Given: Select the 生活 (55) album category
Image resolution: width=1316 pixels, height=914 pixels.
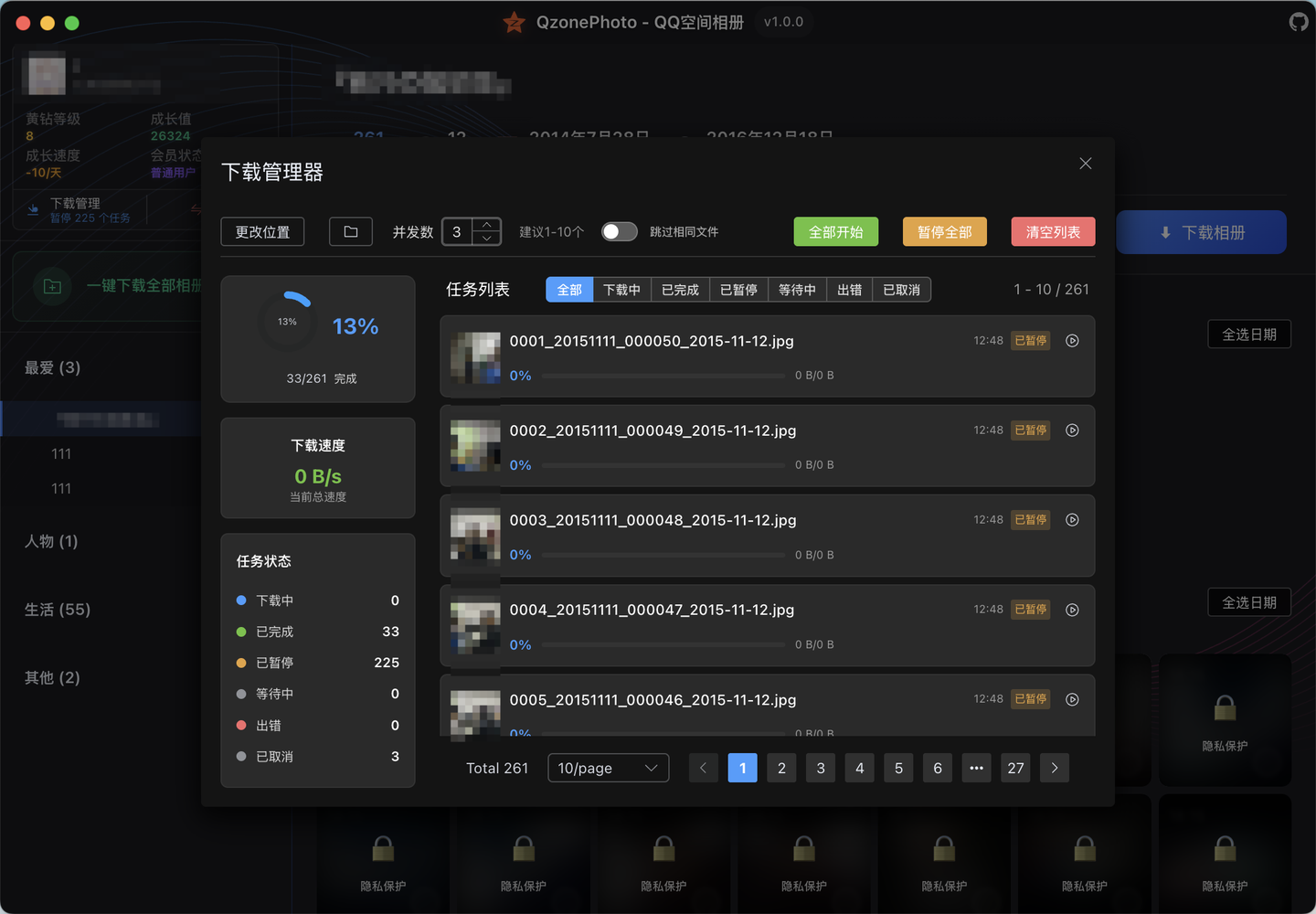Looking at the screenshot, I should [58, 609].
